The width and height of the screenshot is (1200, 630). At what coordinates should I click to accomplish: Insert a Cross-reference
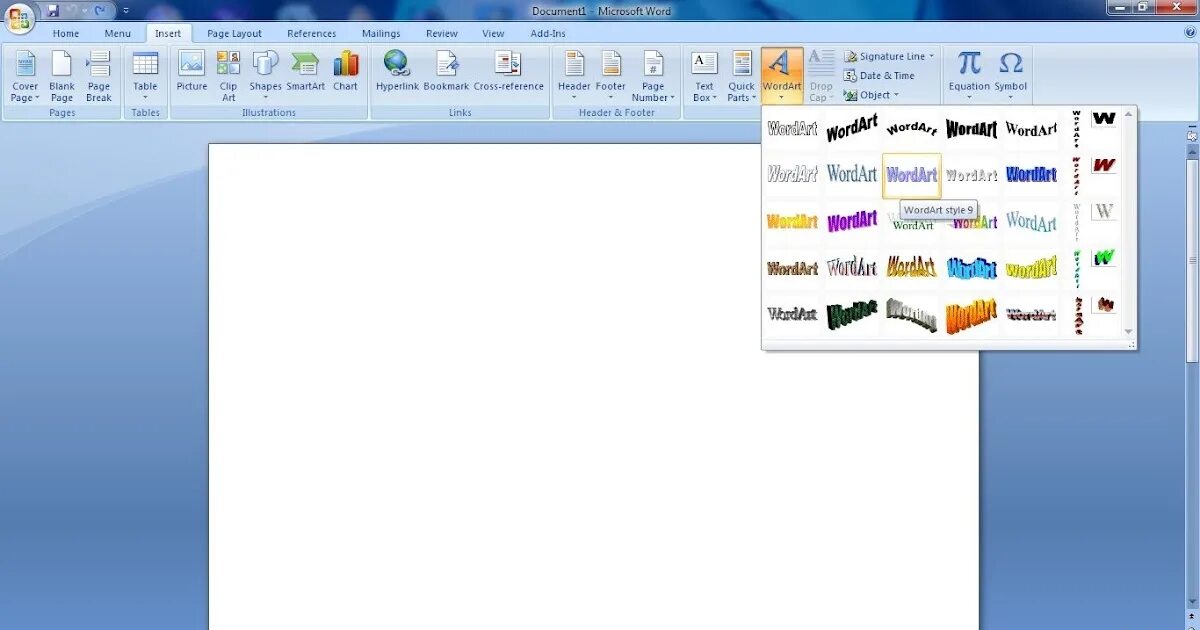508,72
